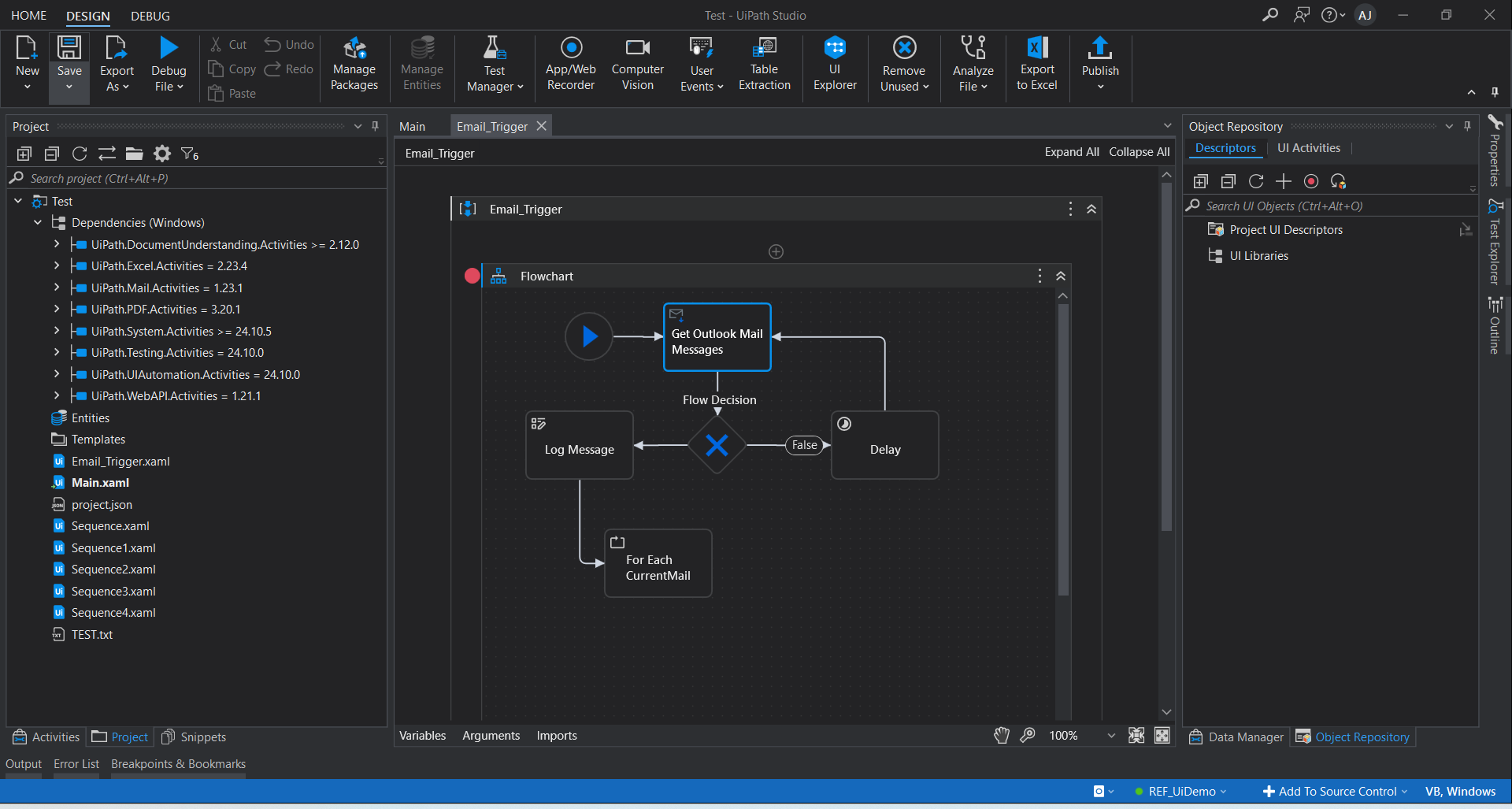Toggle the Flowchart breakpoint red dot
The height and width of the screenshot is (809, 1512).
coord(472,276)
